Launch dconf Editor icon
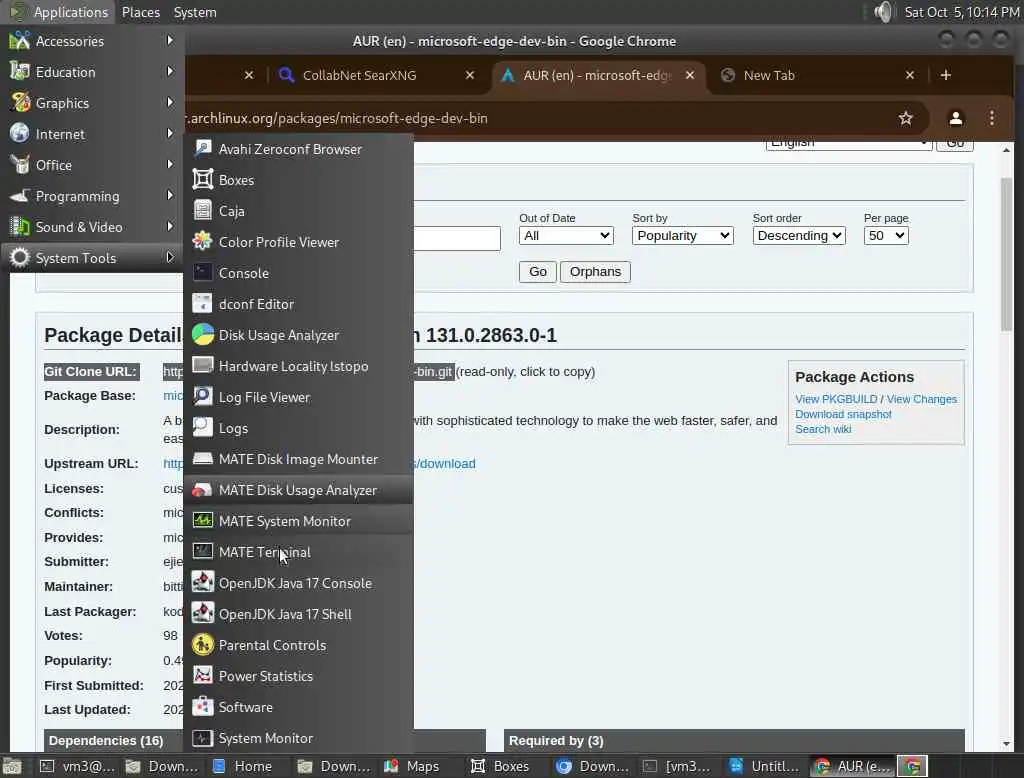Viewport: 1024px width, 778px height. (202, 304)
